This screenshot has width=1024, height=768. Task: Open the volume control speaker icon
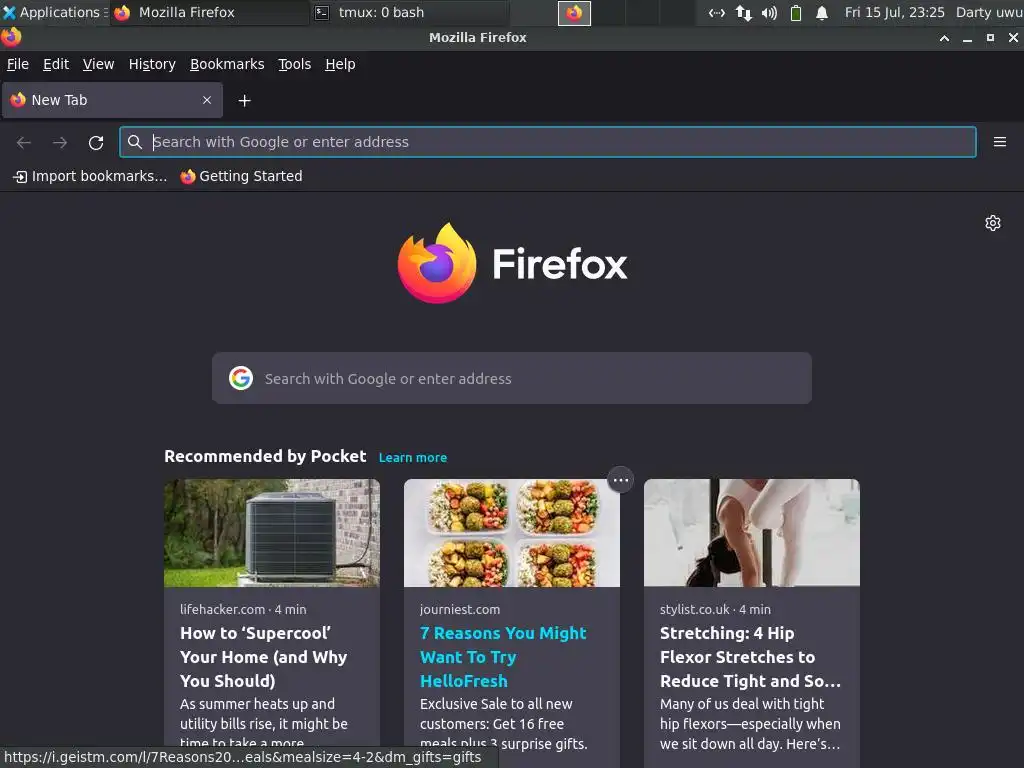tap(769, 12)
